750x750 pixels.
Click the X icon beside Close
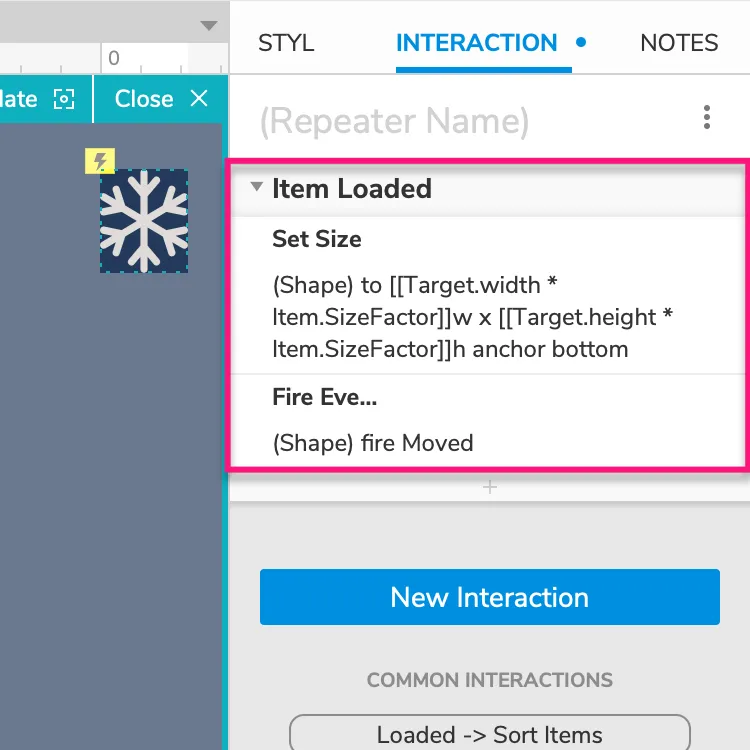tap(199, 99)
